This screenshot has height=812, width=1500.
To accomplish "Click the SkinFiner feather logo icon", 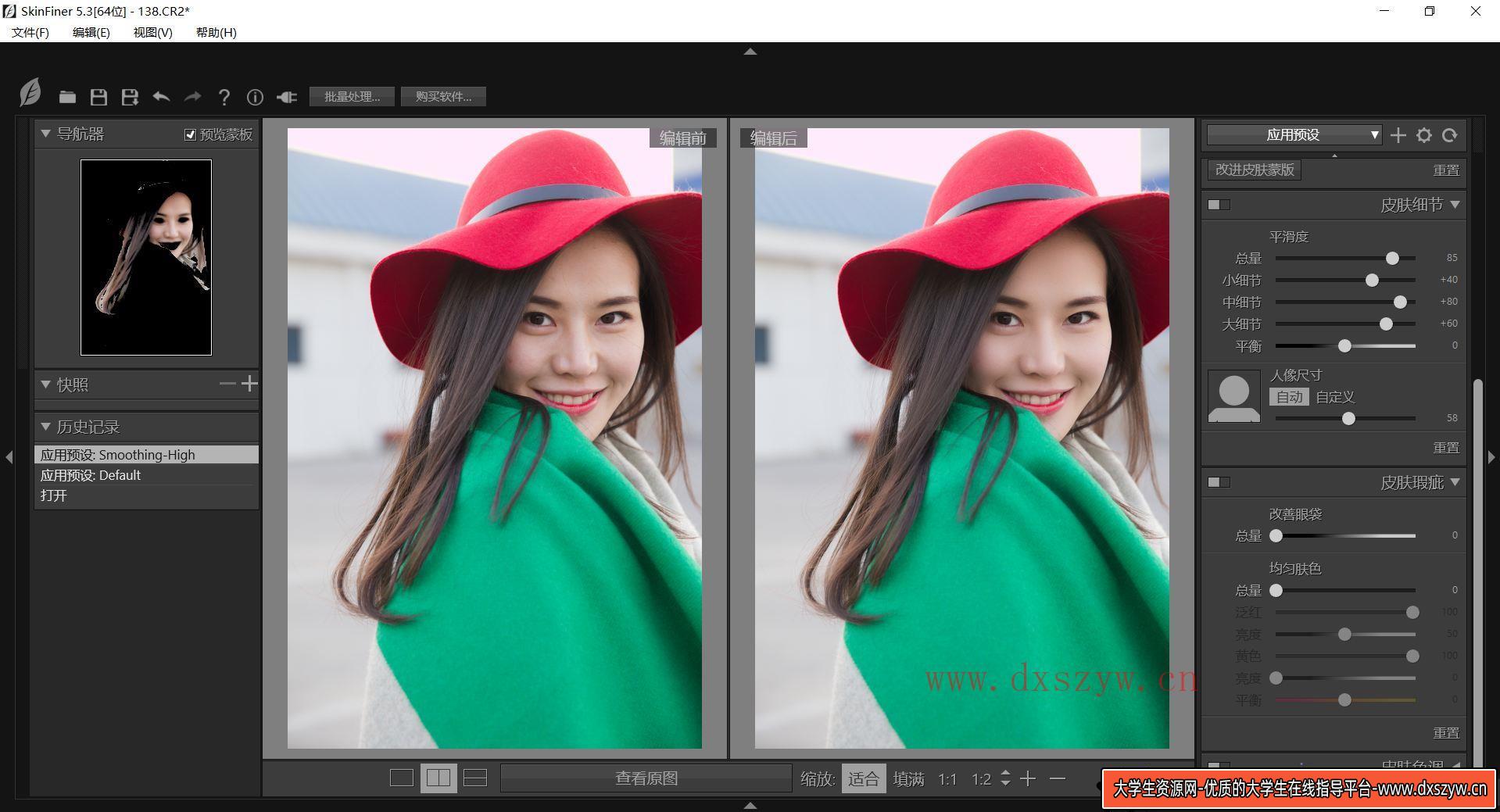I will click(x=30, y=92).
